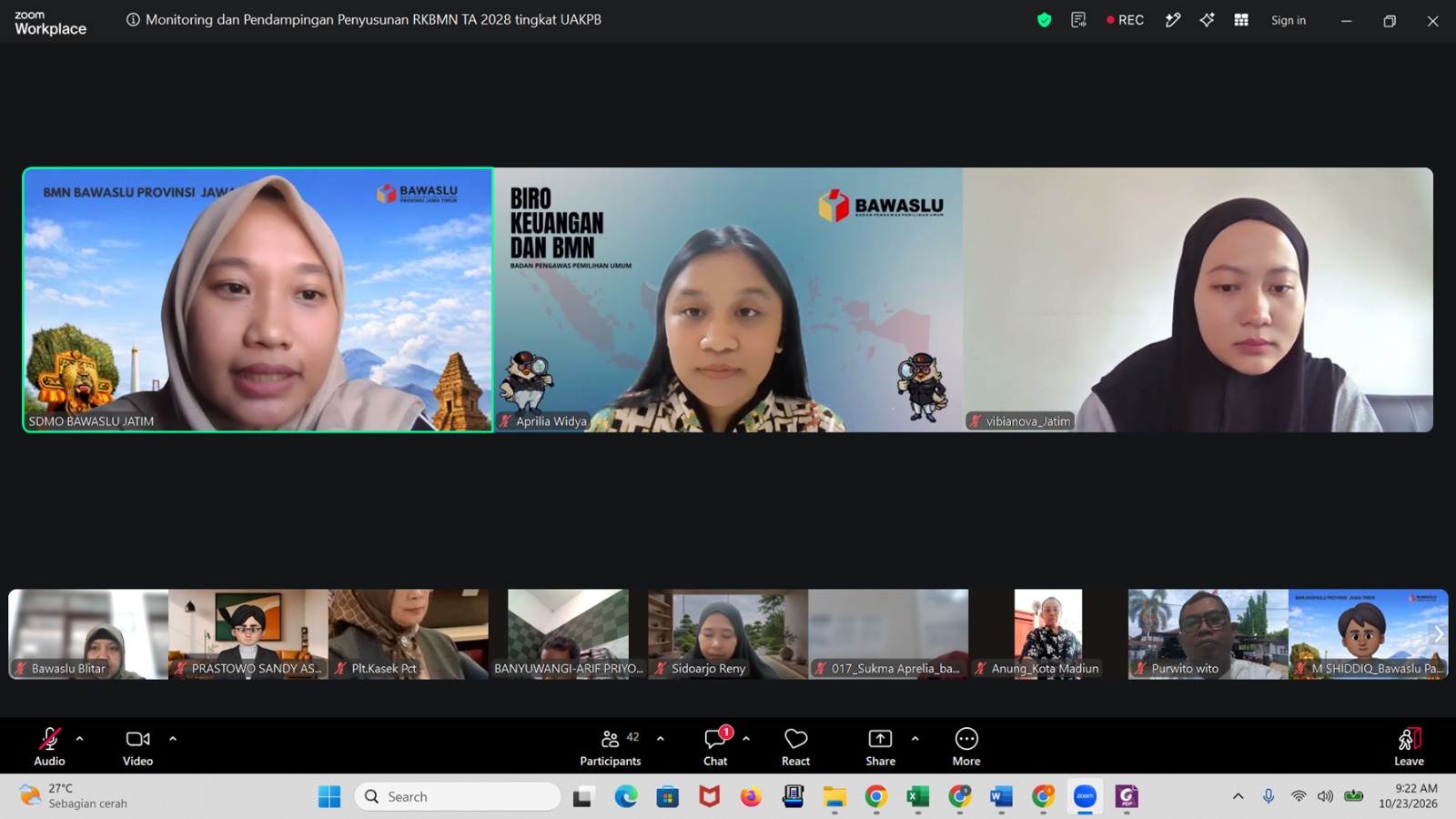Expand share options arrow next to Share
Screen dimensions: 1456x819
coord(915,739)
